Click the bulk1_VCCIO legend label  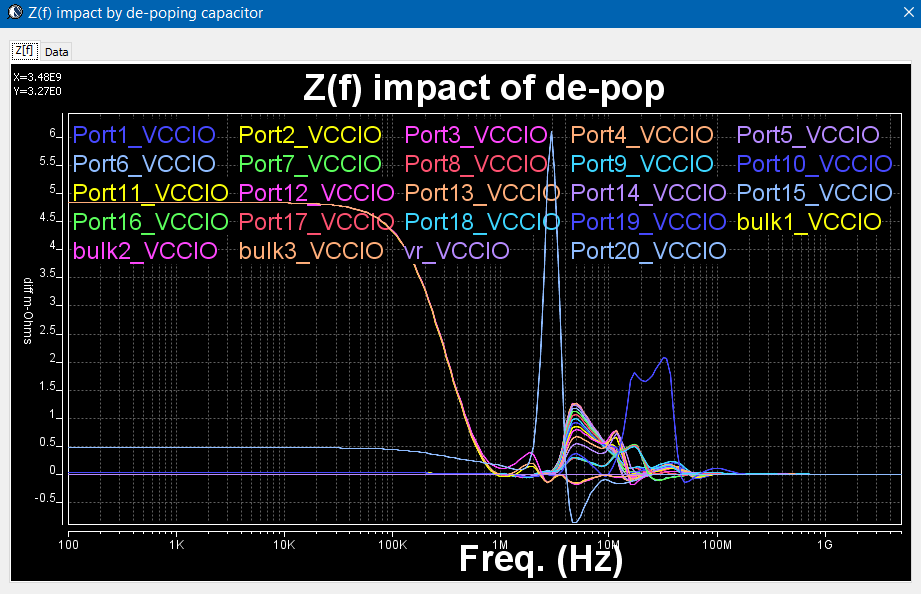(808, 222)
